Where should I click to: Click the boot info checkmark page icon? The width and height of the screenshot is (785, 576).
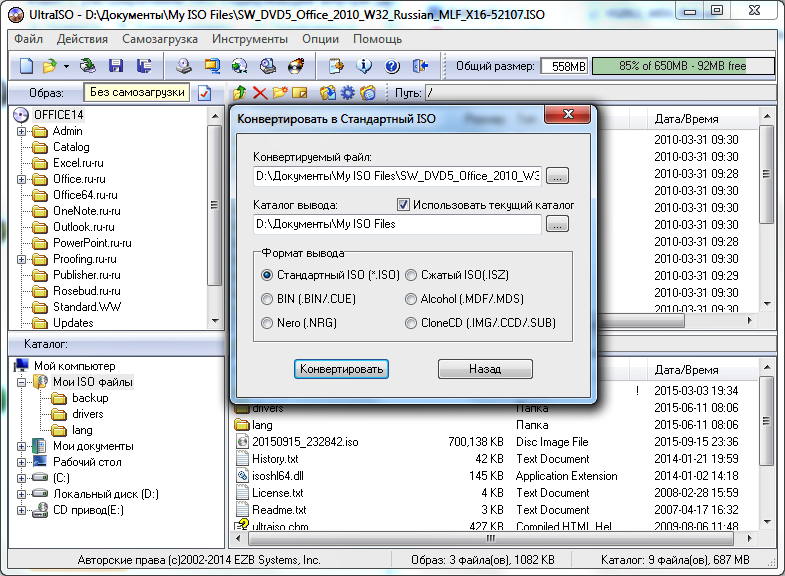pos(205,93)
